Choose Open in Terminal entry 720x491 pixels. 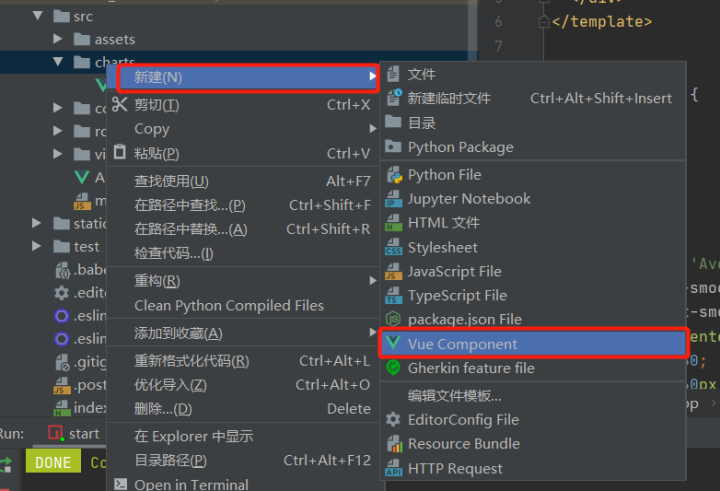coord(242,484)
